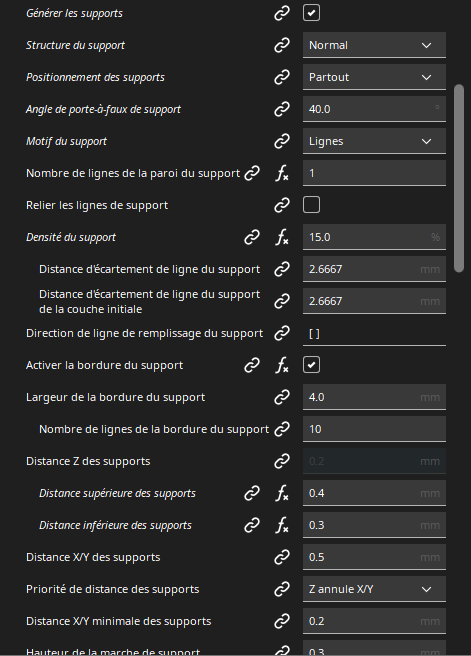Screen dimensions: 471x656
Task: Click Largeur de la bordure du support field
Action: pos(374,397)
